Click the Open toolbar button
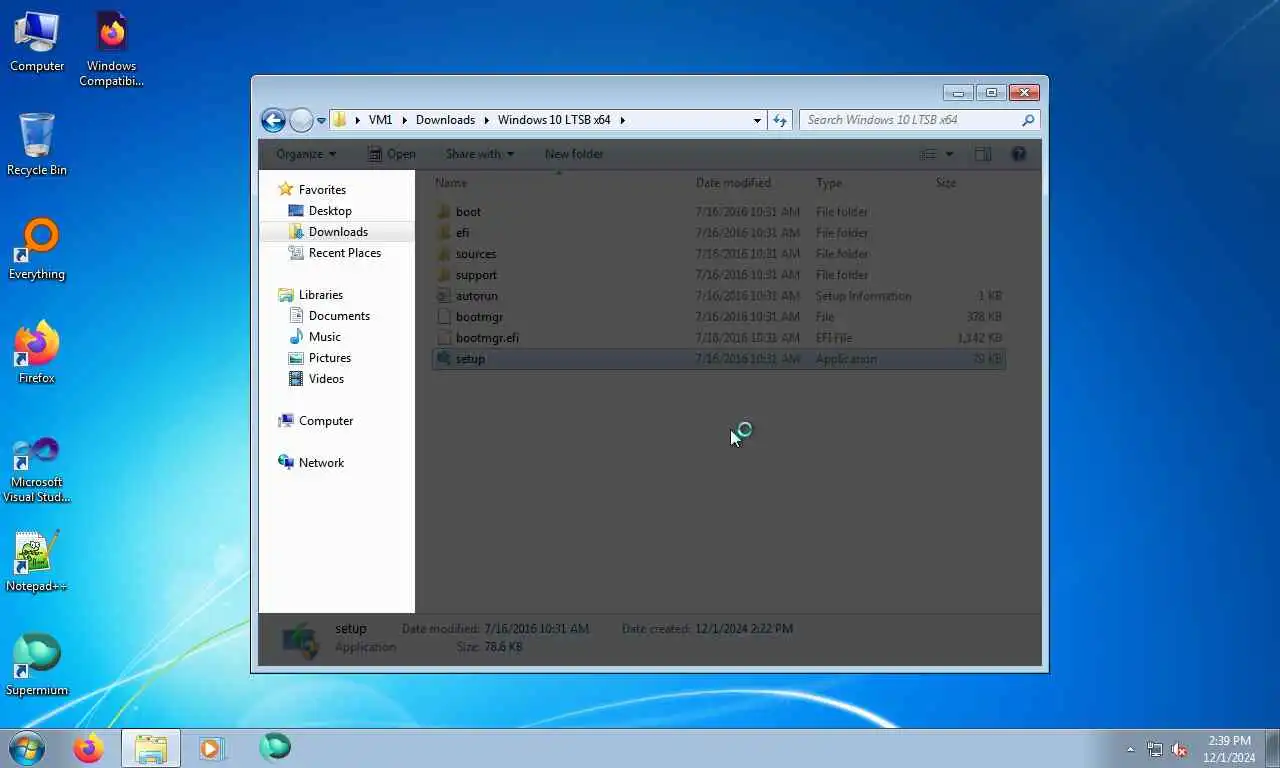Image resolution: width=1280 pixels, height=768 pixels. tap(391, 154)
